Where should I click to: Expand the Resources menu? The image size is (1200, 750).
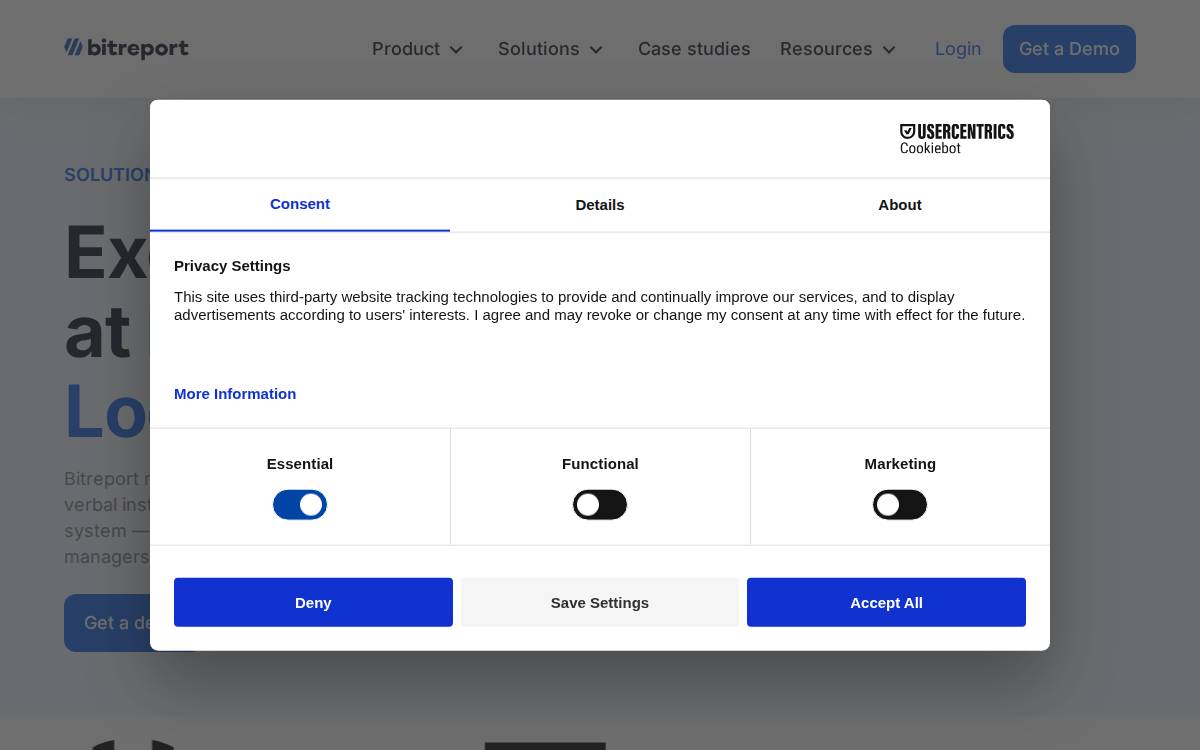click(x=838, y=49)
